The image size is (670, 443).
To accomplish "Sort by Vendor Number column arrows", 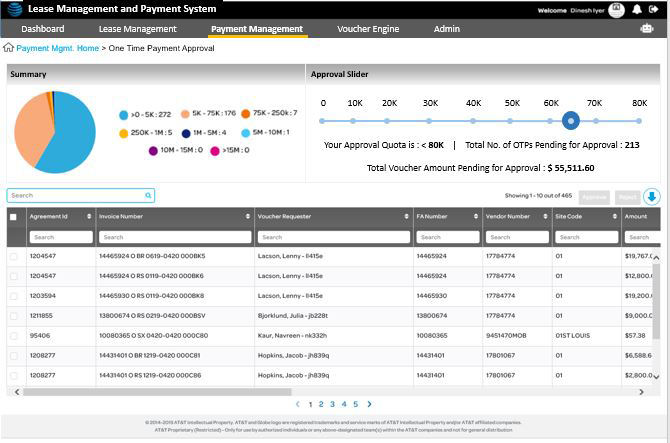I will (x=545, y=217).
